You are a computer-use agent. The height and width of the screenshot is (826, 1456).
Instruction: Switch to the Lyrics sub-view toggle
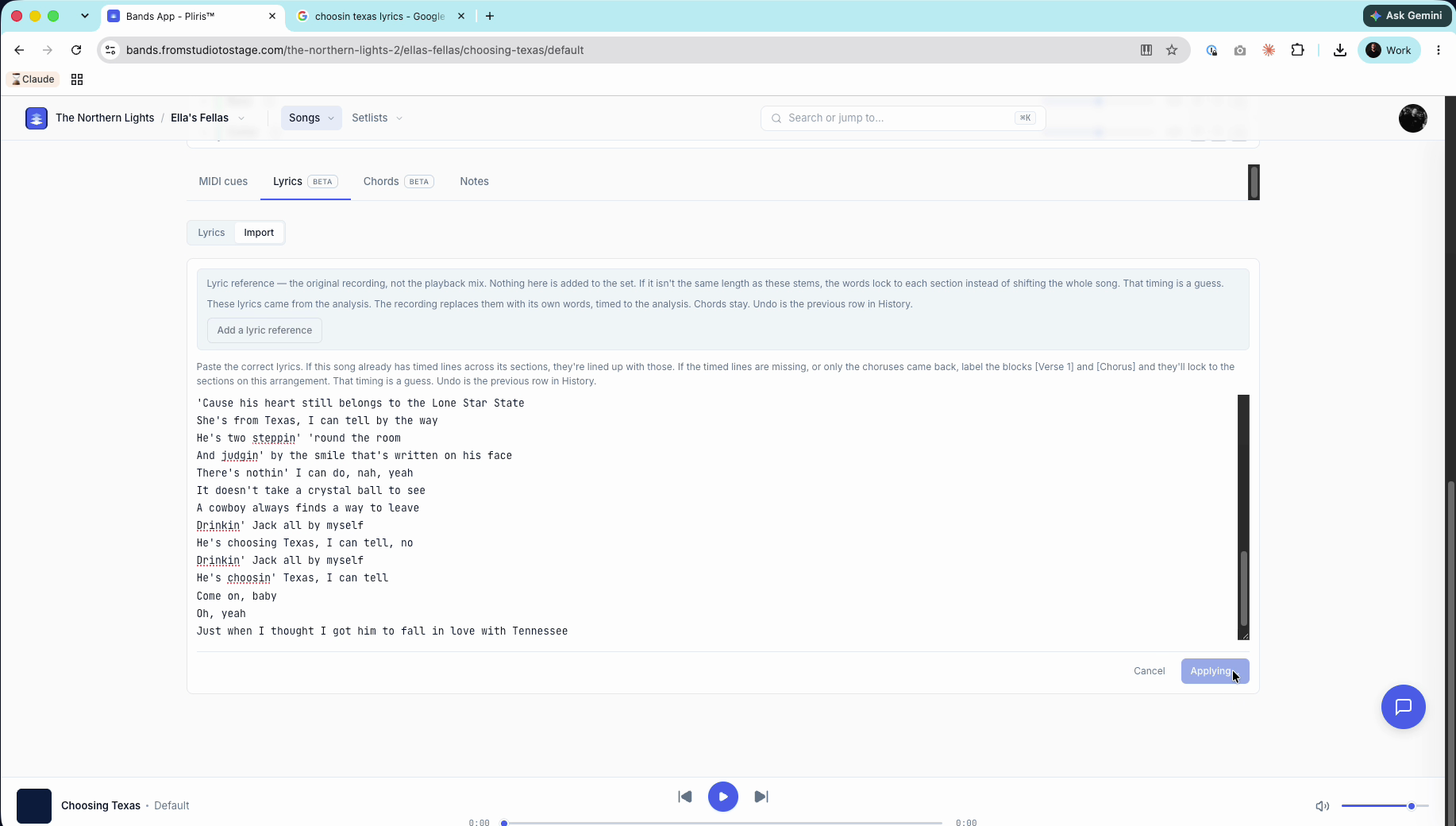[211, 233]
